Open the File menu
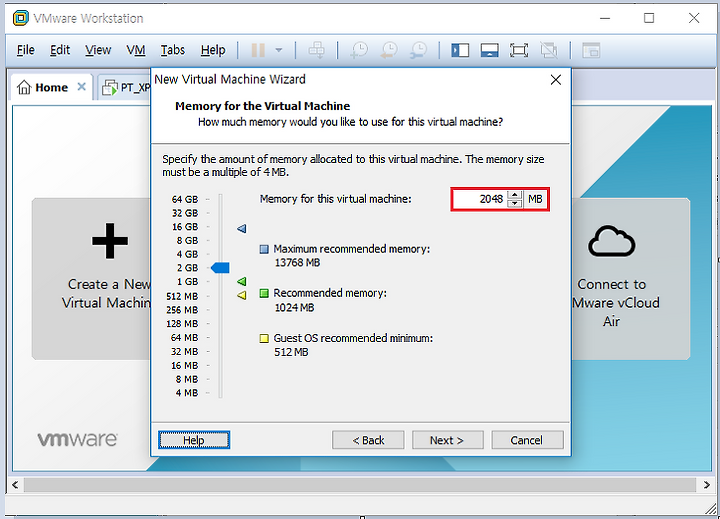The width and height of the screenshot is (720, 519). [x=25, y=50]
